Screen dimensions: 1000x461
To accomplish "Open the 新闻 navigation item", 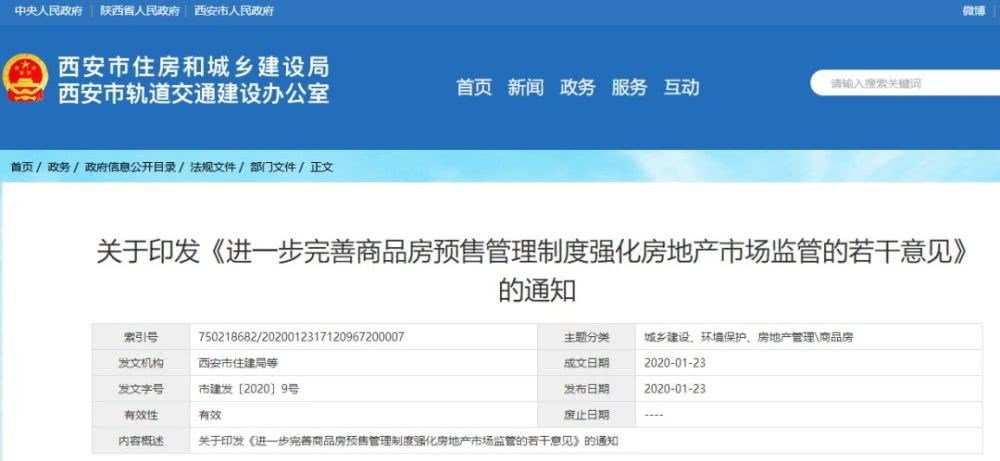I will 526,87.
